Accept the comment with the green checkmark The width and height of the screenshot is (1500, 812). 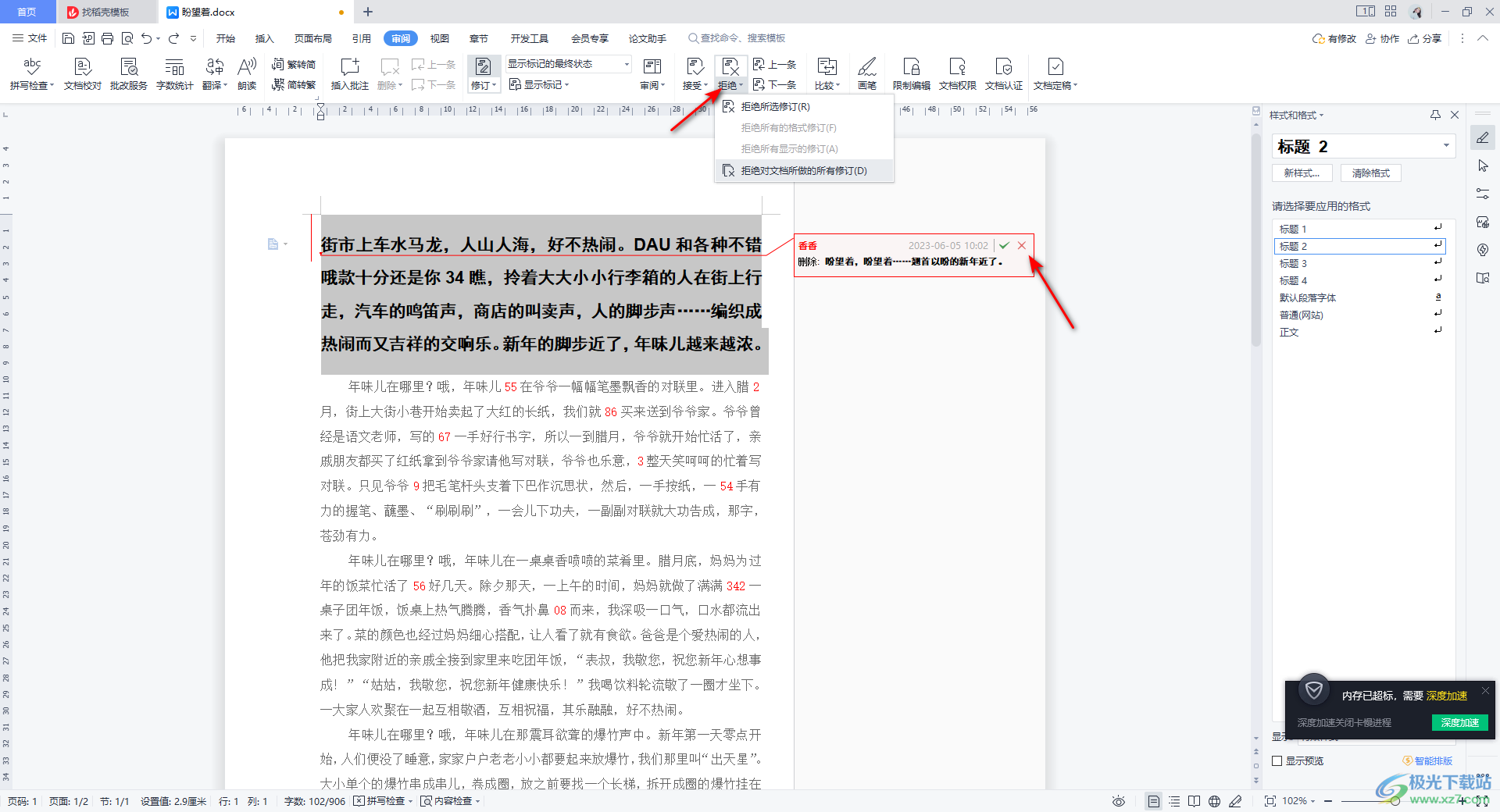tap(1005, 244)
